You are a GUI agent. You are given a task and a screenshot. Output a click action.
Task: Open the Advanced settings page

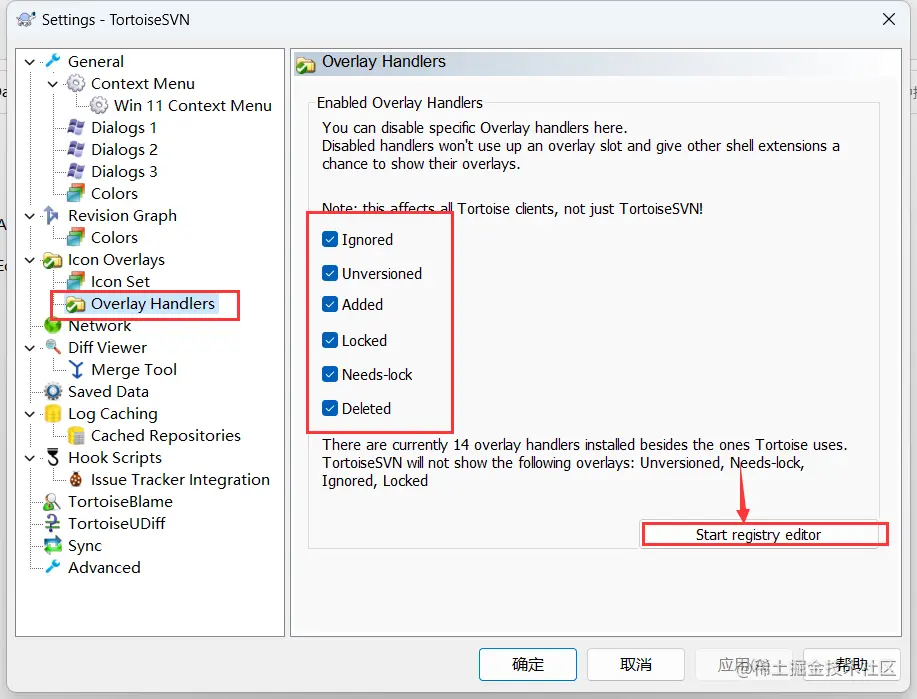coord(104,567)
